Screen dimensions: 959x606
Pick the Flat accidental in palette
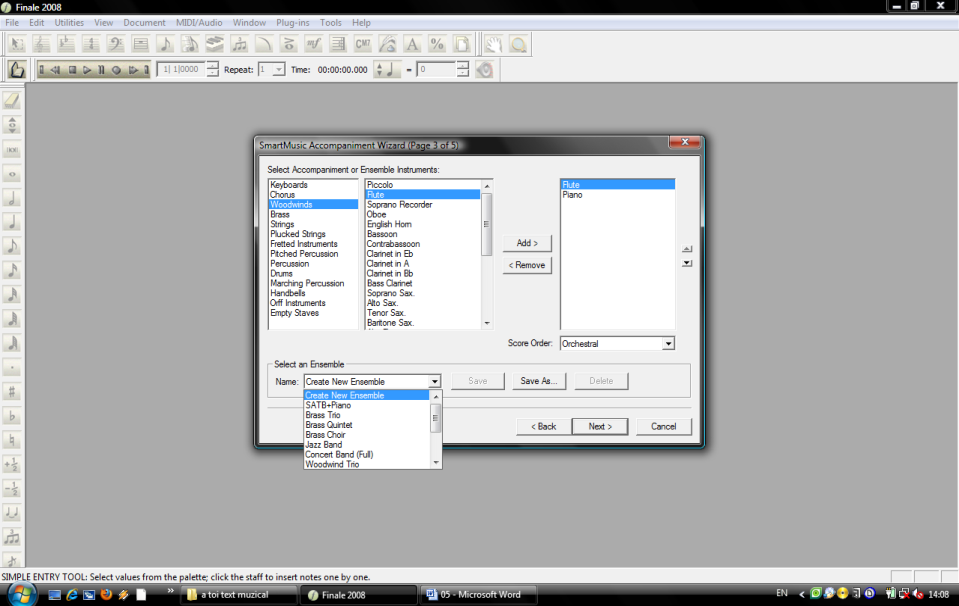12,416
